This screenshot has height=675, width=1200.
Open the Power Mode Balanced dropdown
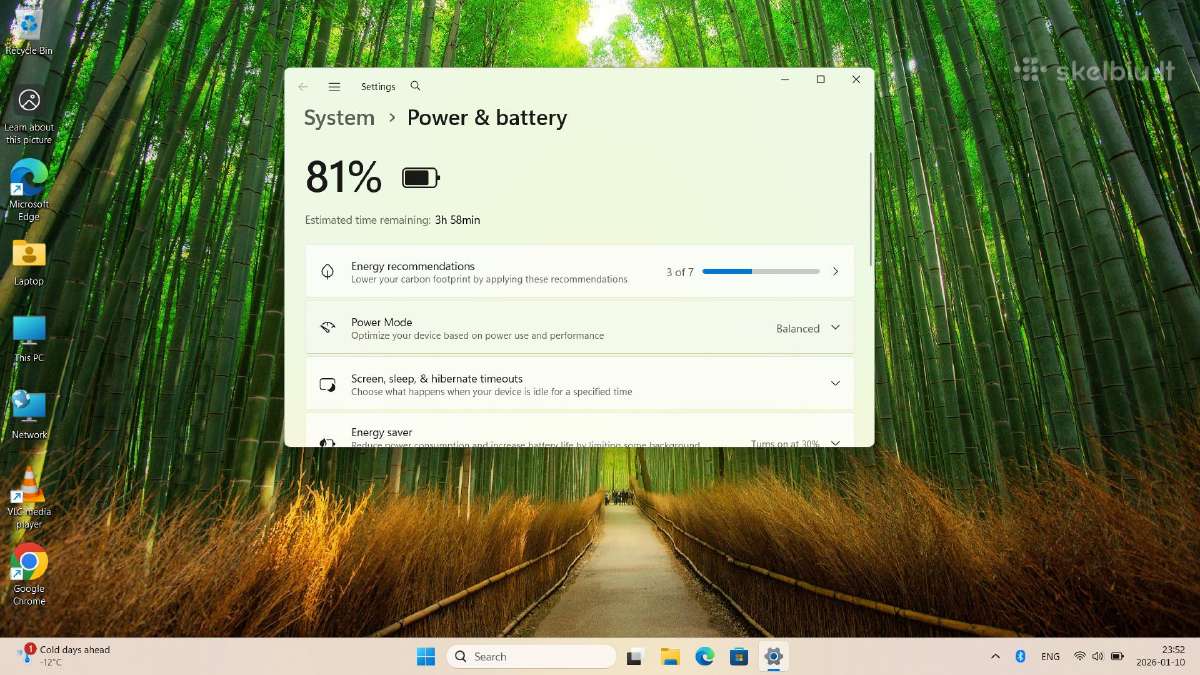[808, 328]
